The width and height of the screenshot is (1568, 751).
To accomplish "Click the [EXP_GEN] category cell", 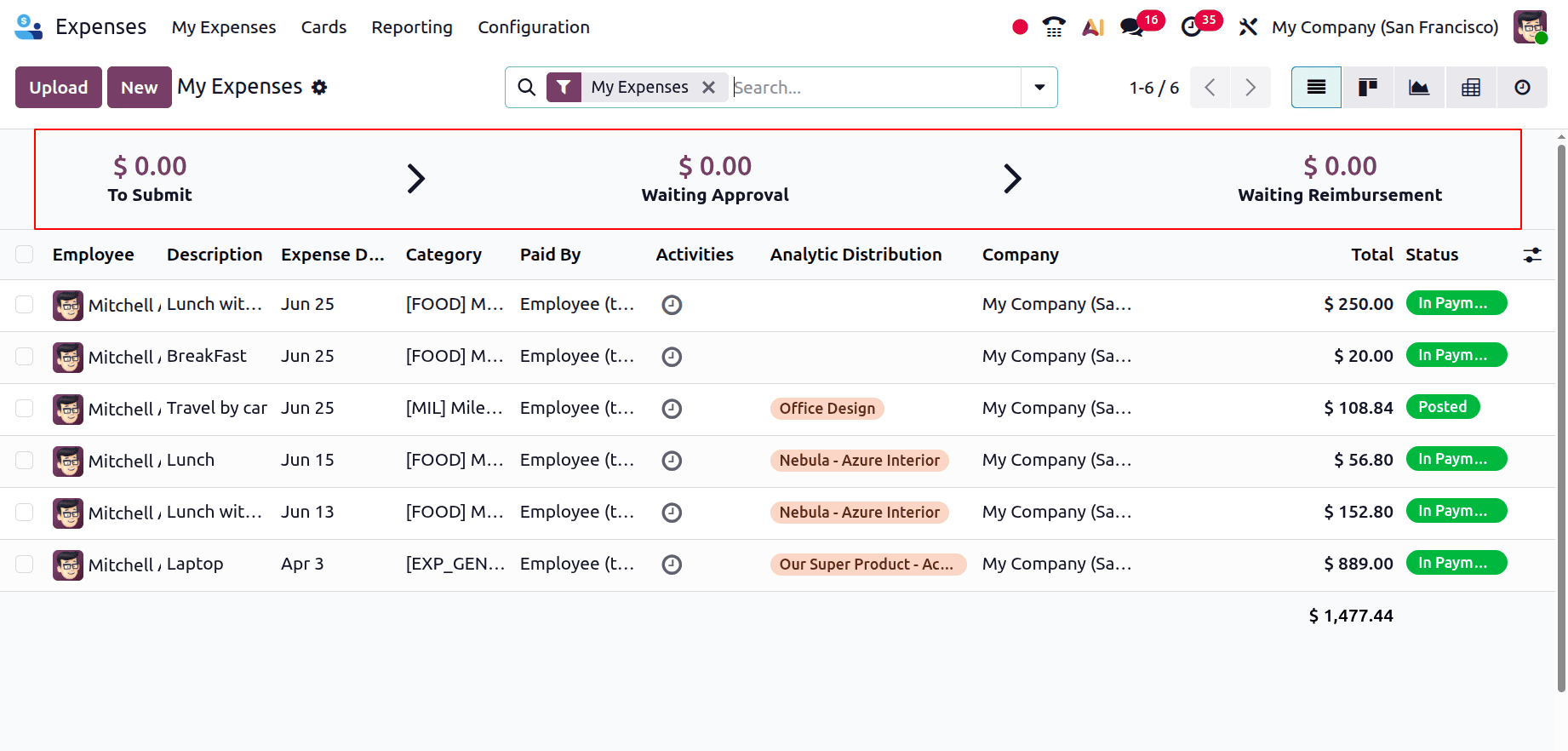I will [x=455, y=564].
